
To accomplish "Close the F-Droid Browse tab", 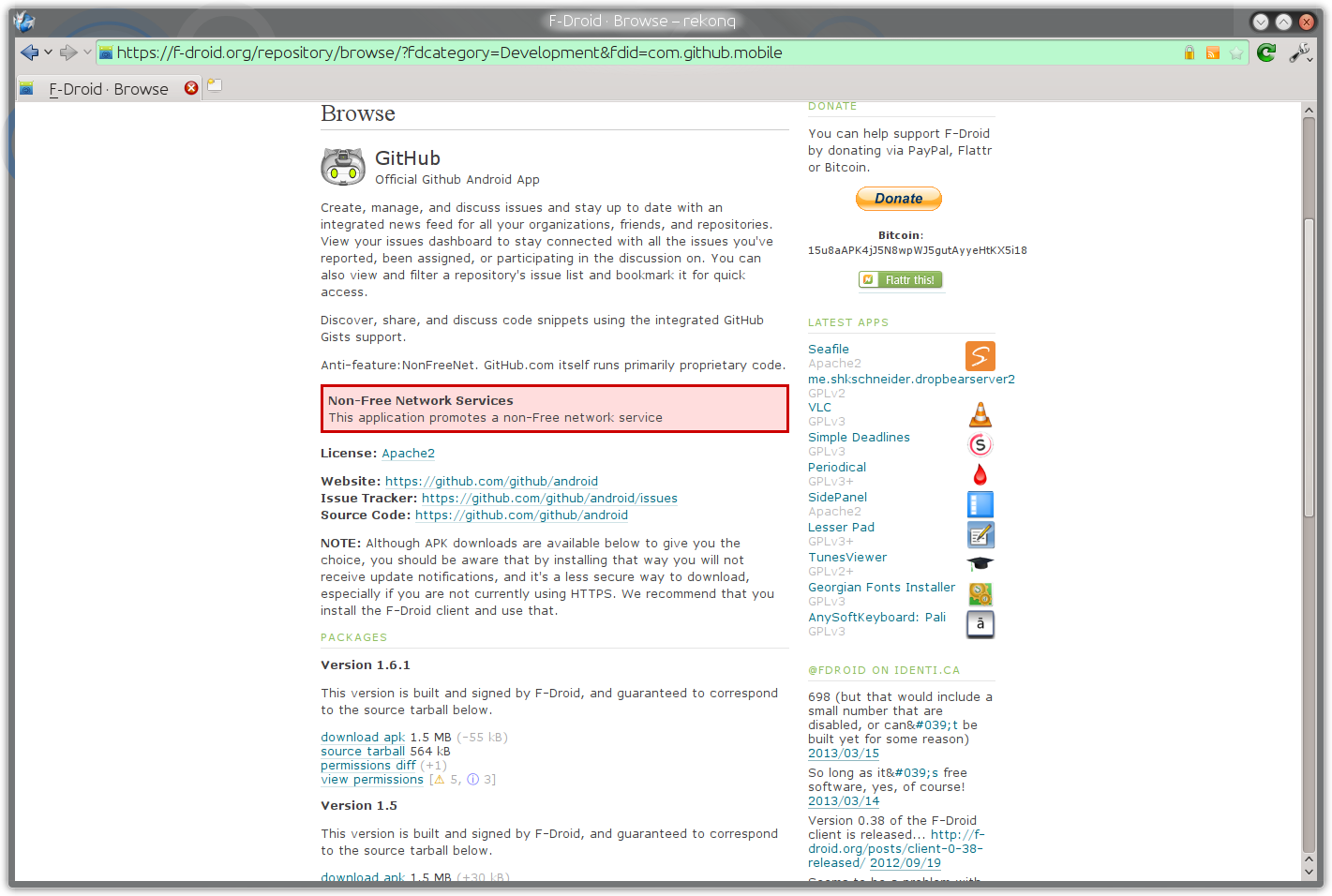I will 191,88.
